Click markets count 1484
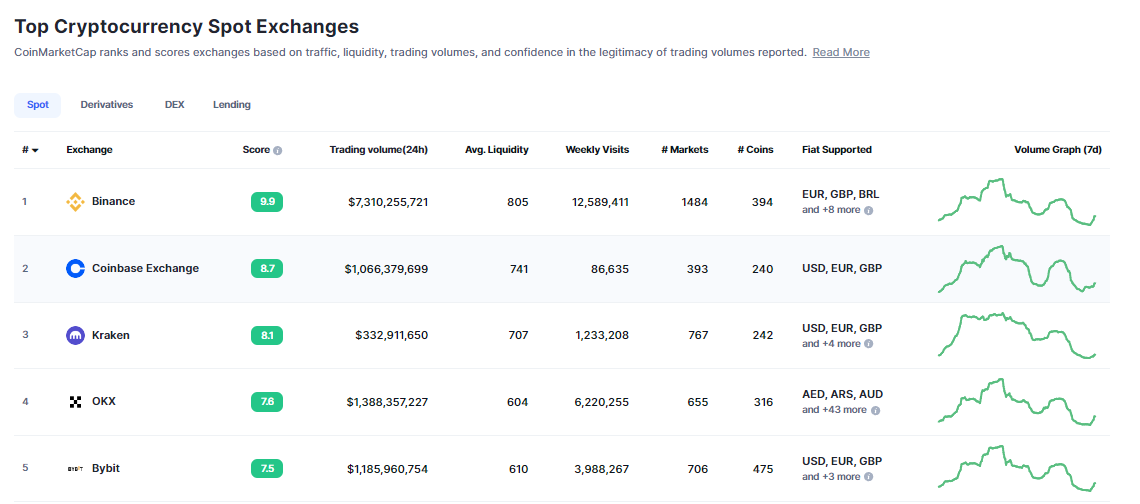 click(x=694, y=201)
